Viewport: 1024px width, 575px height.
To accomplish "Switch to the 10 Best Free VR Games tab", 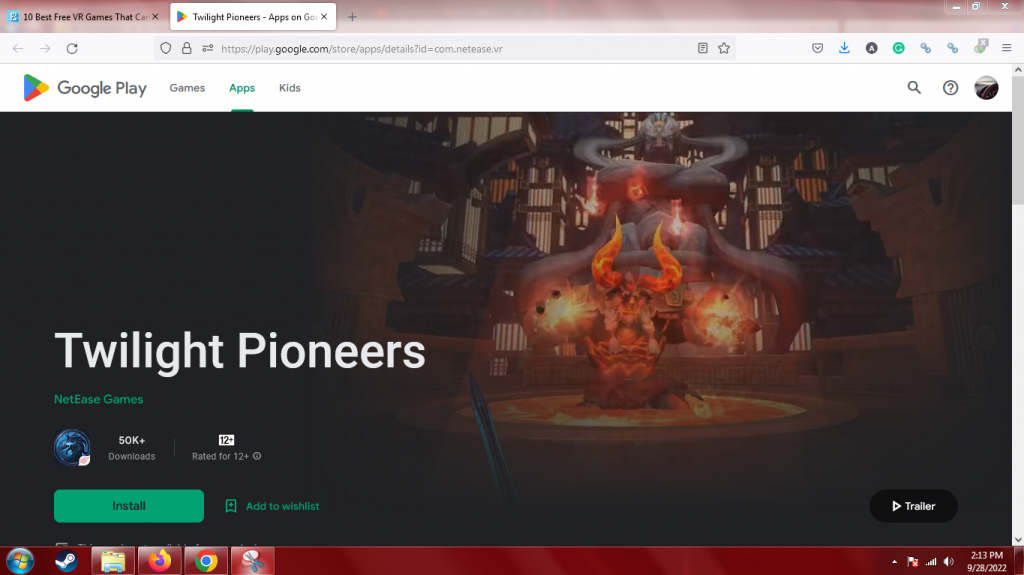I will [85, 17].
